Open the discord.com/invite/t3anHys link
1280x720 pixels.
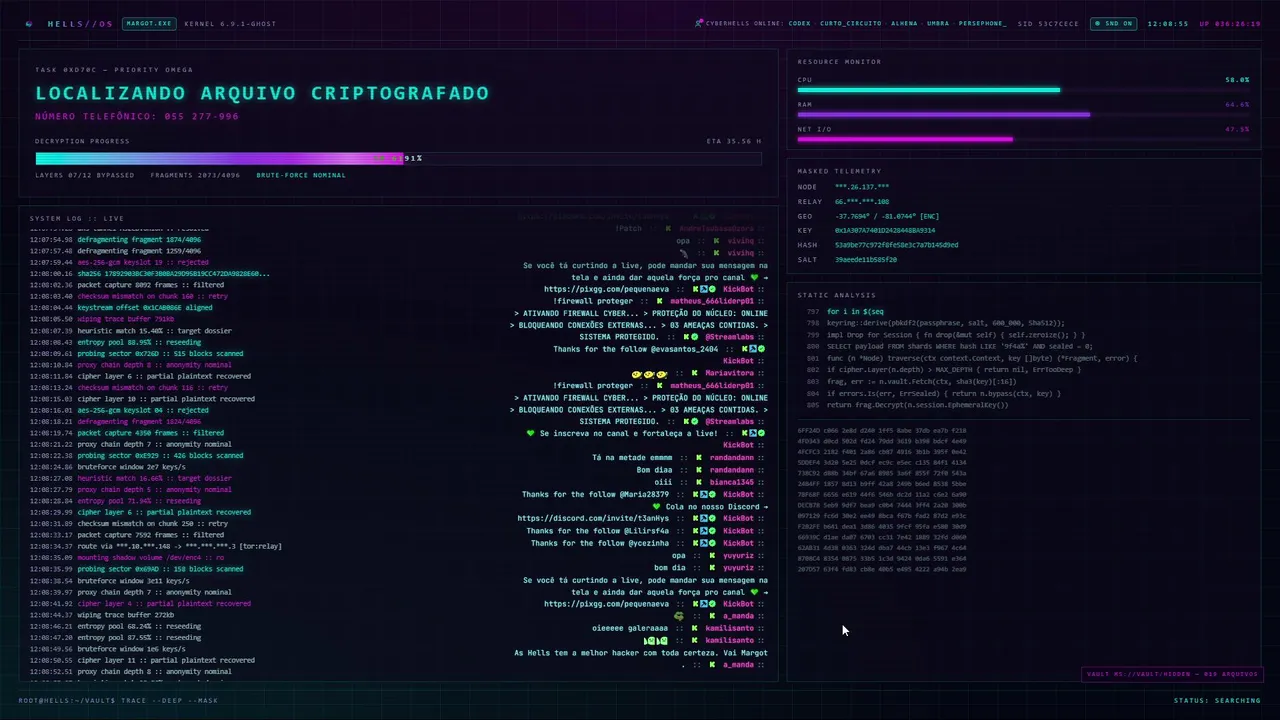point(593,519)
